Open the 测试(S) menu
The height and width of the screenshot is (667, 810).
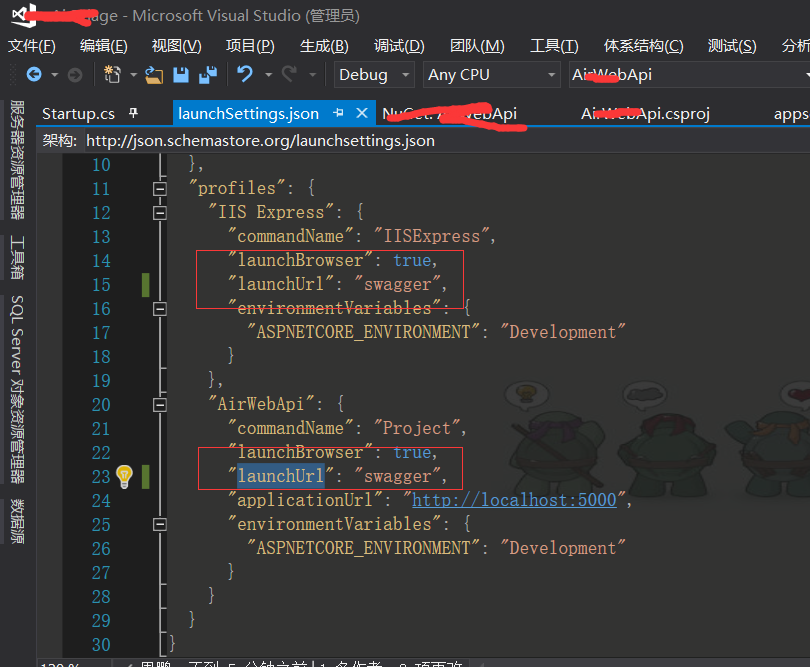732,46
